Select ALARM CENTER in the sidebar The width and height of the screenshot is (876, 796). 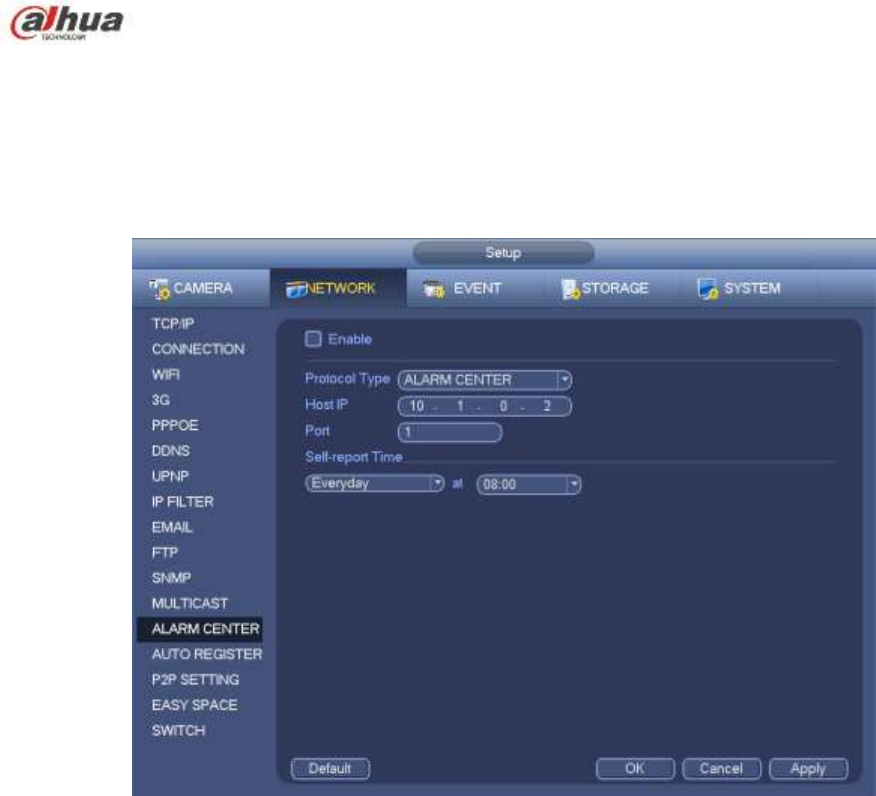[x=200, y=629]
